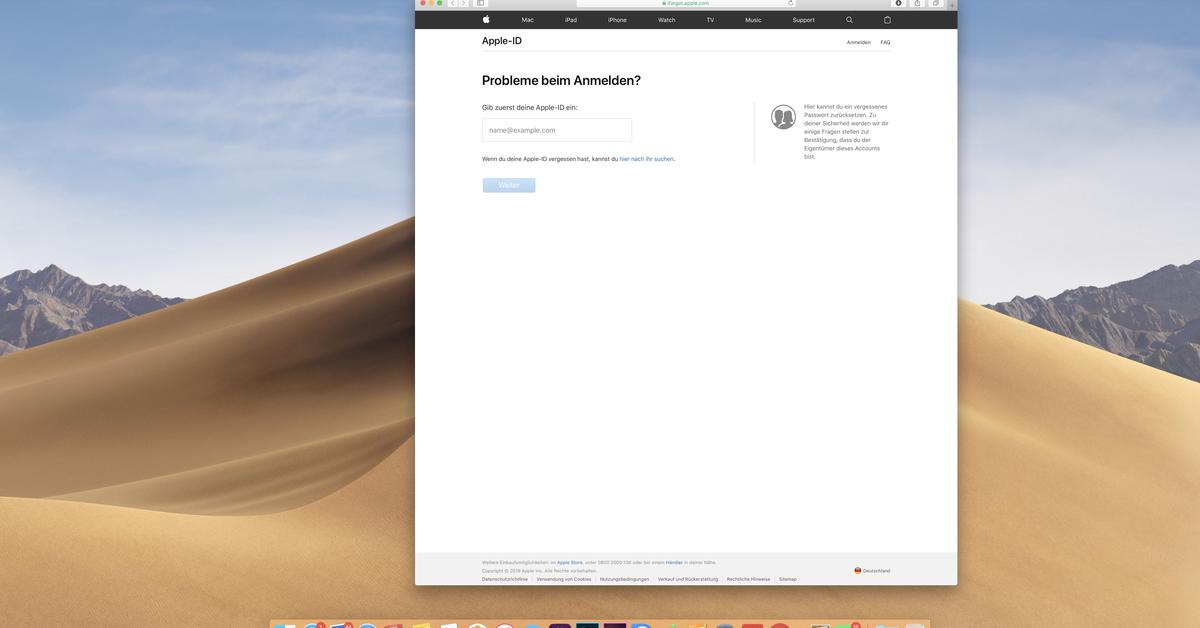Go back with Safari's back arrow
The image size is (1200, 628).
pyautogui.click(x=453, y=3)
